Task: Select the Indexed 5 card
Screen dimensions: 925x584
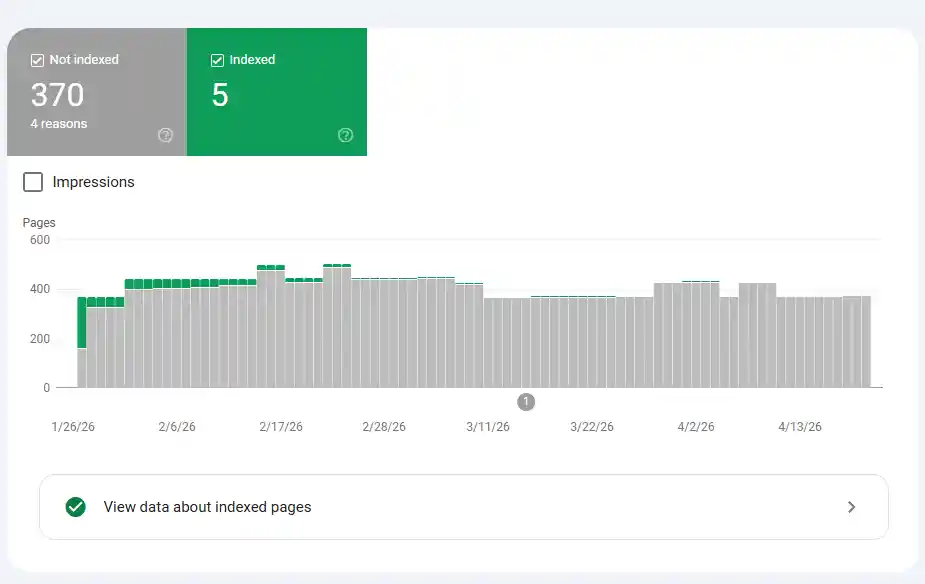Action: click(277, 92)
